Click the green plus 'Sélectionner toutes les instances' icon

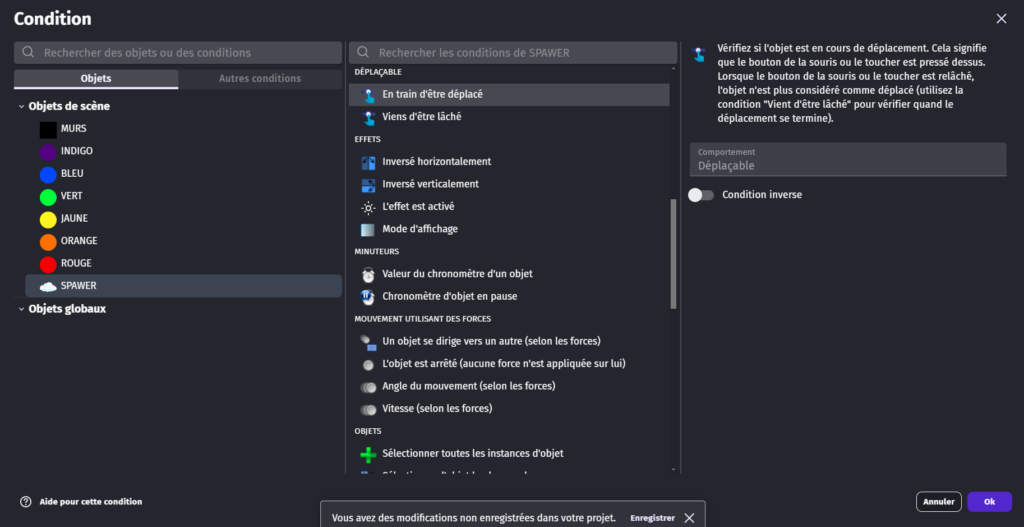click(x=368, y=454)
